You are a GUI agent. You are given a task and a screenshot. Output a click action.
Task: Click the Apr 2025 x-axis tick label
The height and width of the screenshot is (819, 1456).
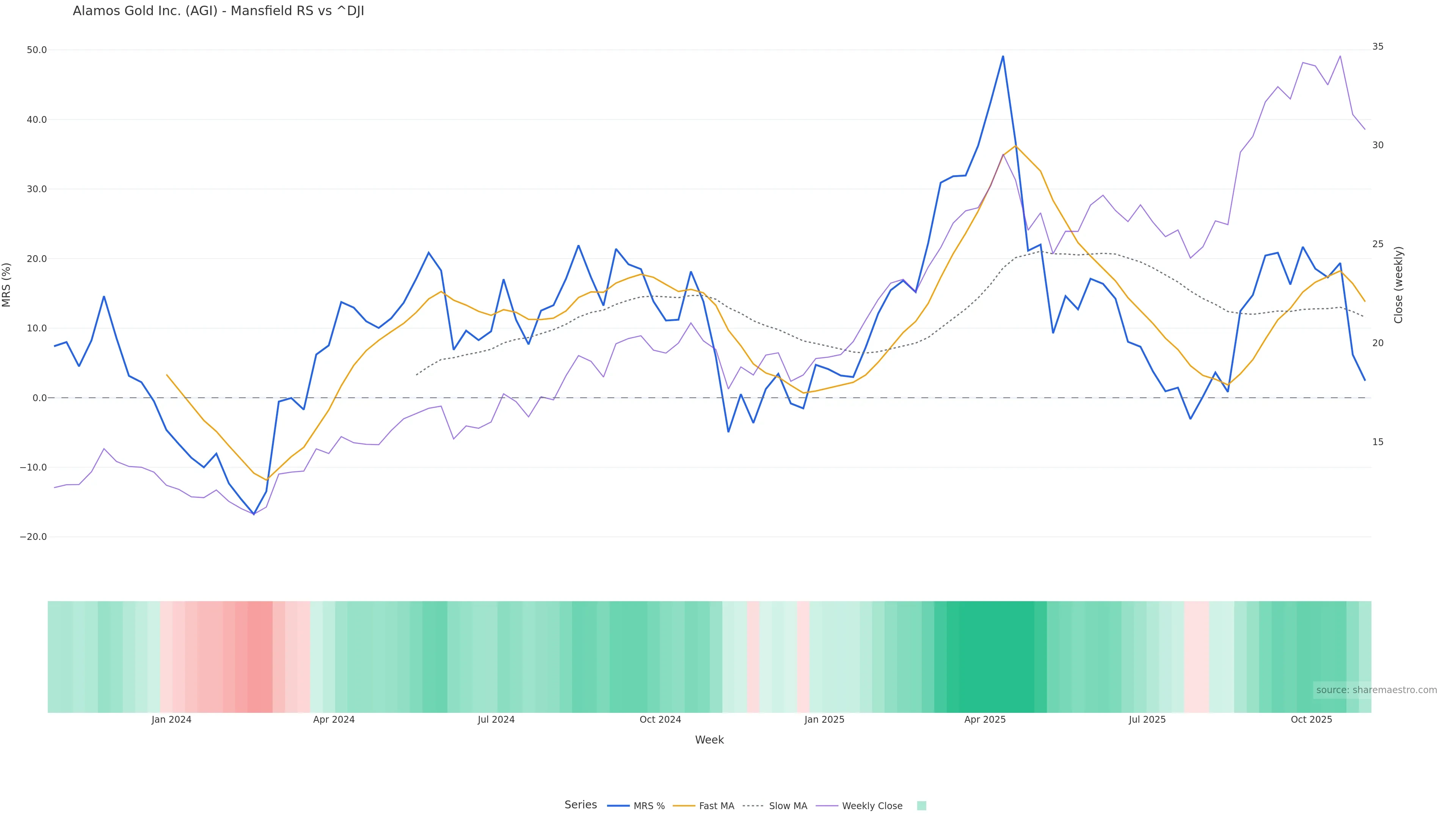(x=985, y=720)
